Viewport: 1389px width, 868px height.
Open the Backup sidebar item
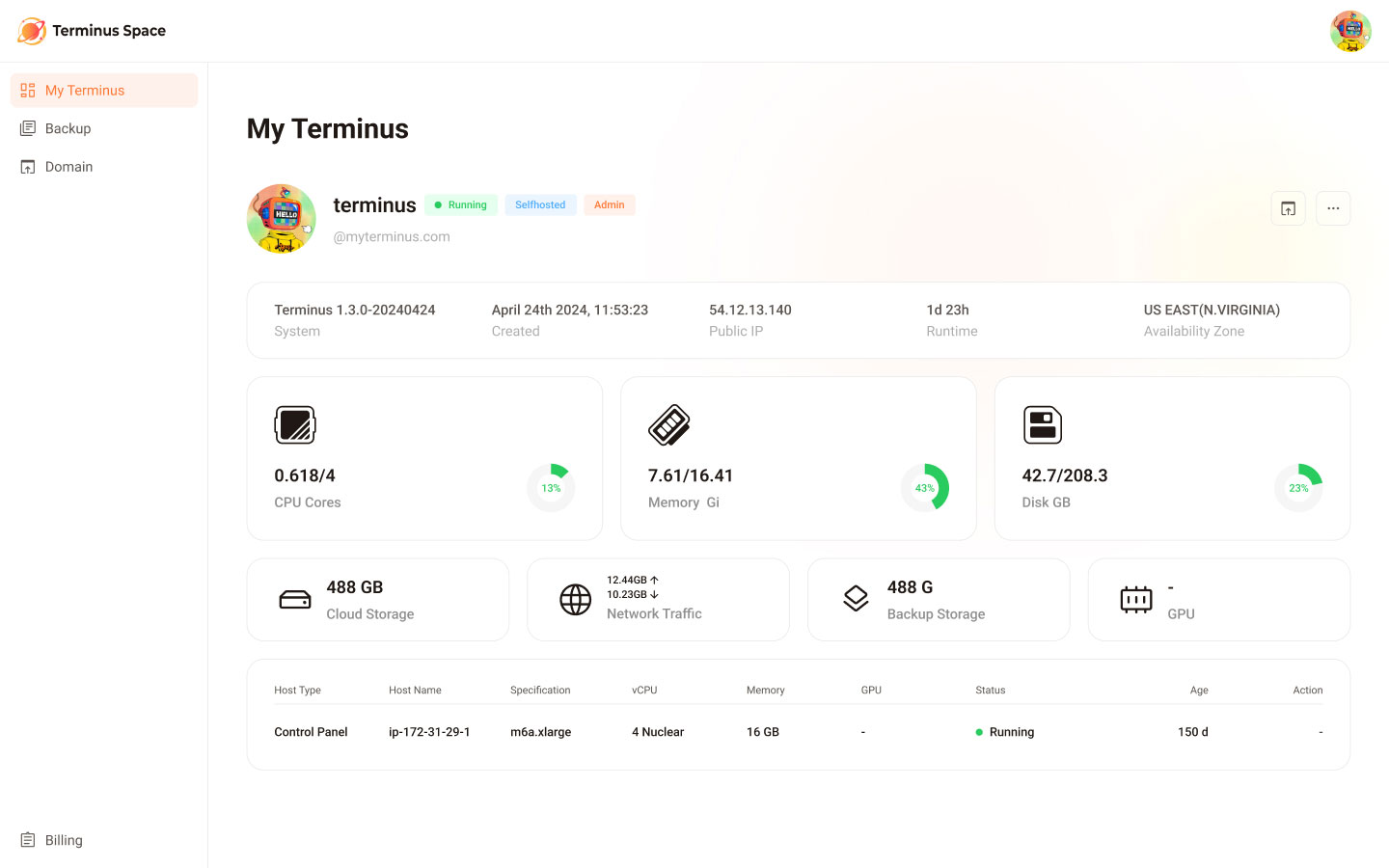click(x=68, y=128)
